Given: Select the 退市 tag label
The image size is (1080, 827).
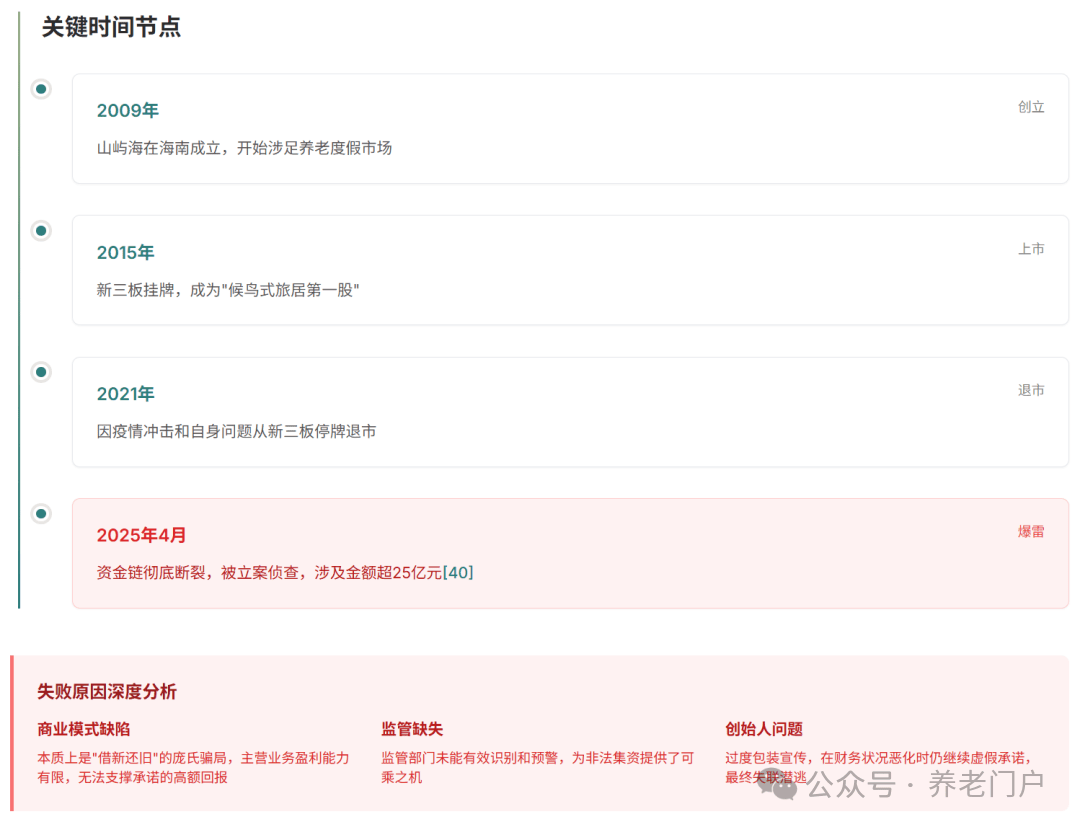Looking at the screenshot, I should pyautogui.click(x=1031, y=390).
